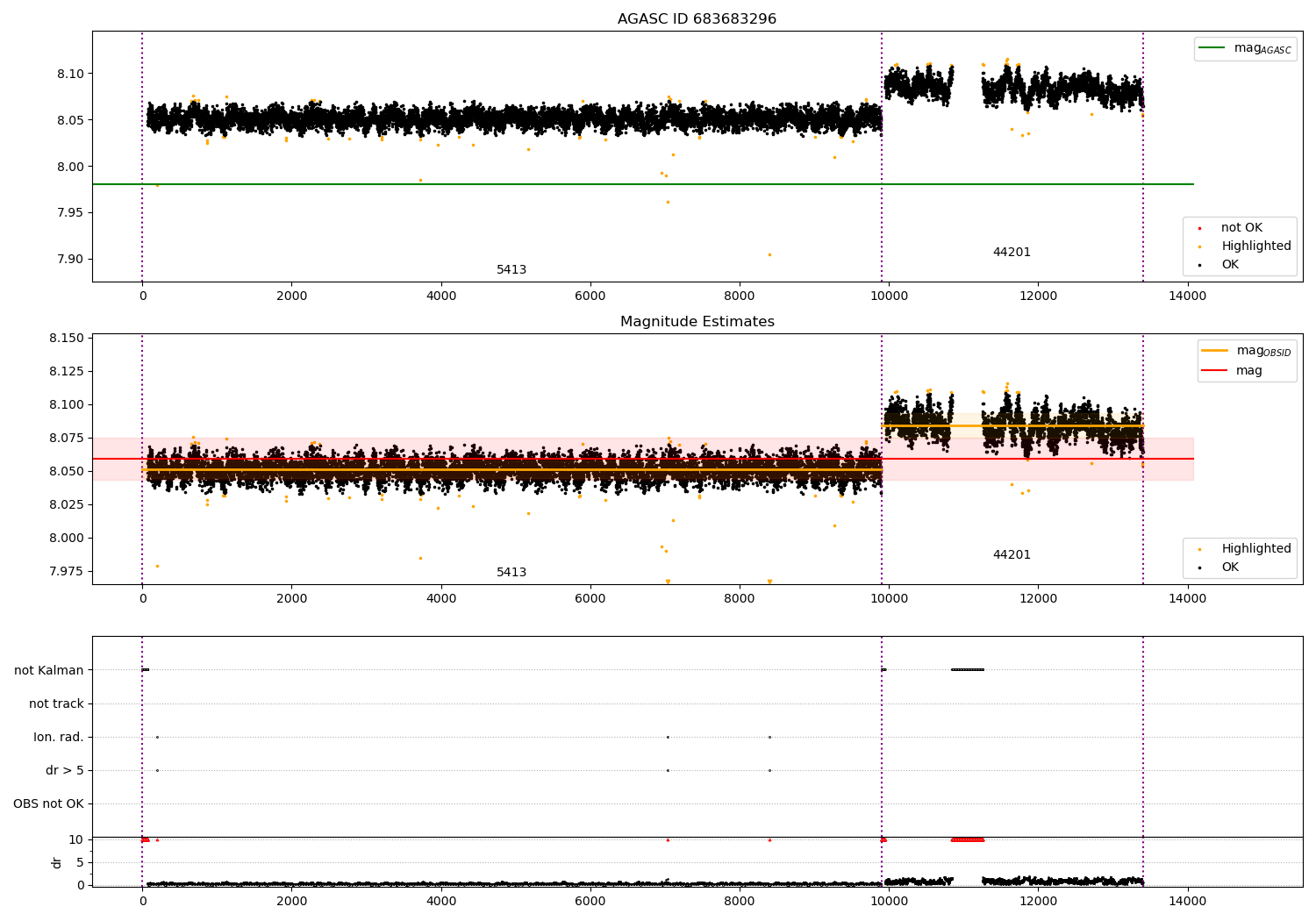Click the '5413' obsid label in top plot

point(511,270)
